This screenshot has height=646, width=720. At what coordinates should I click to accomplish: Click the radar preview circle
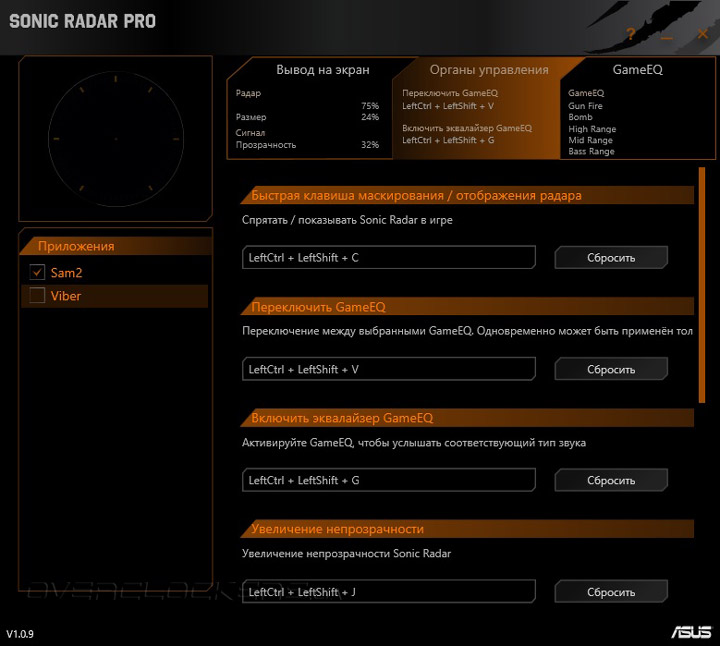click(x=116, y=139)
